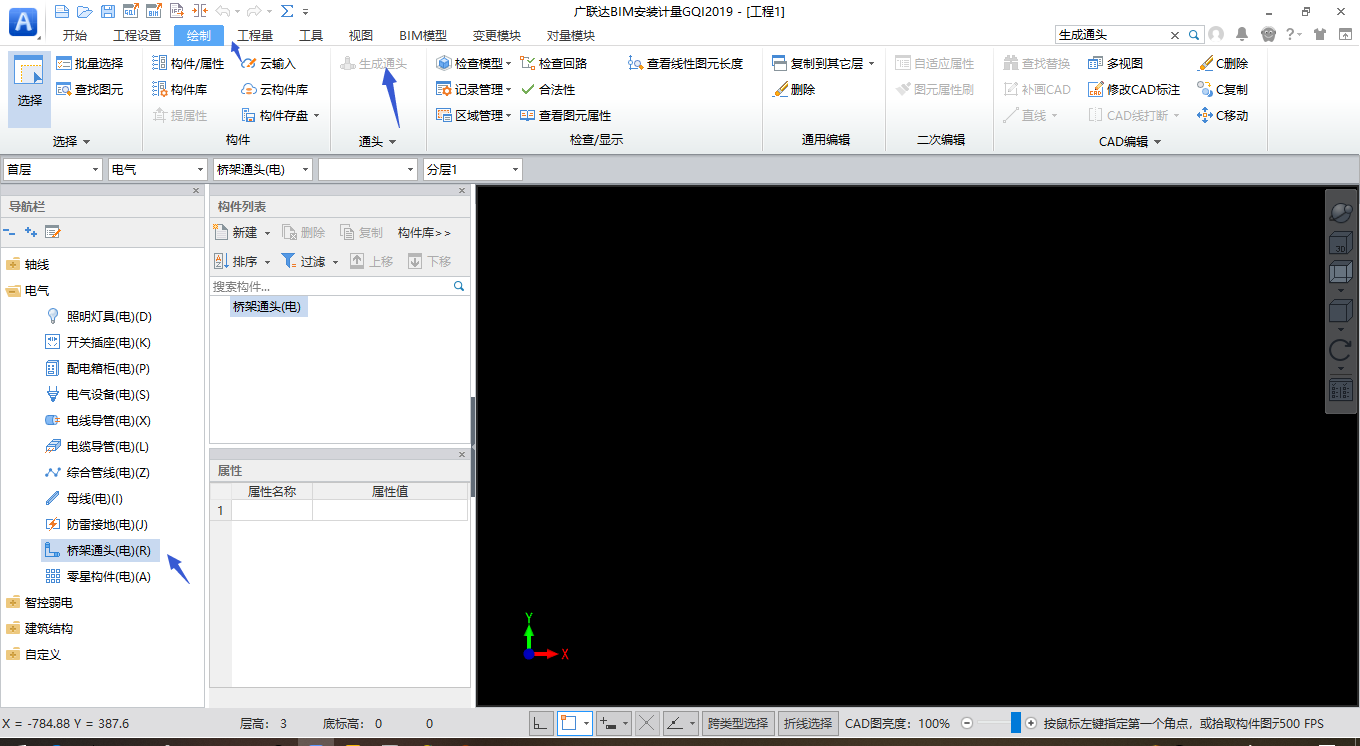Click C移动 tool
The image size is (1360, 746).
[x=1223, y=115]
